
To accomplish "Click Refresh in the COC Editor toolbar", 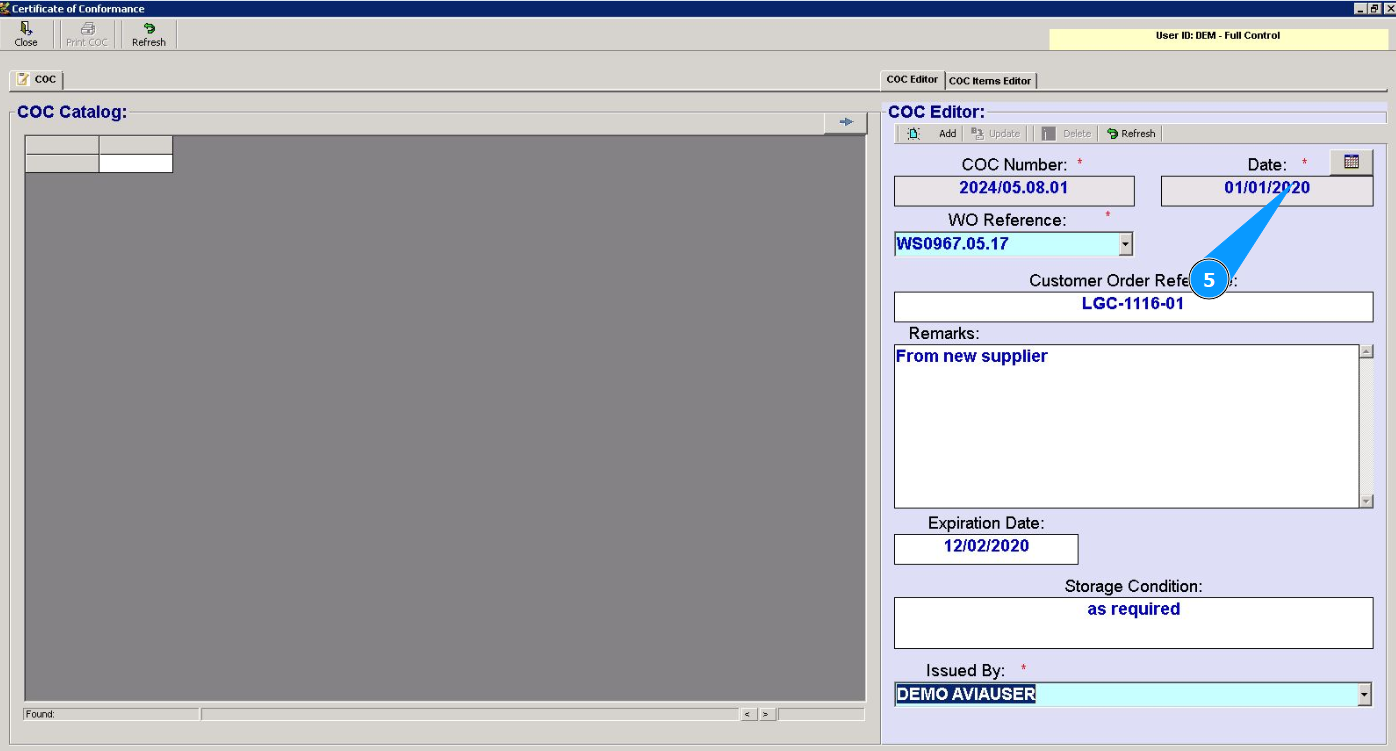I will [1131, 134].
